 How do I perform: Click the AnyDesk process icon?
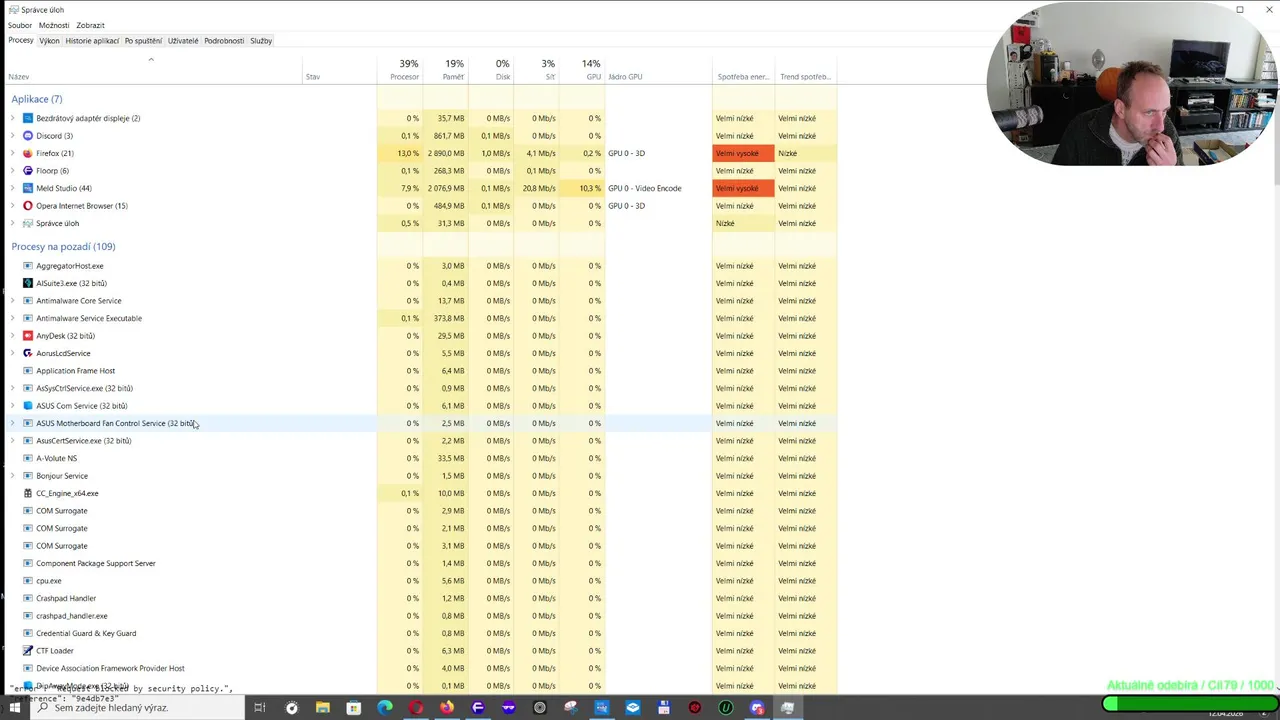(28, 336)
